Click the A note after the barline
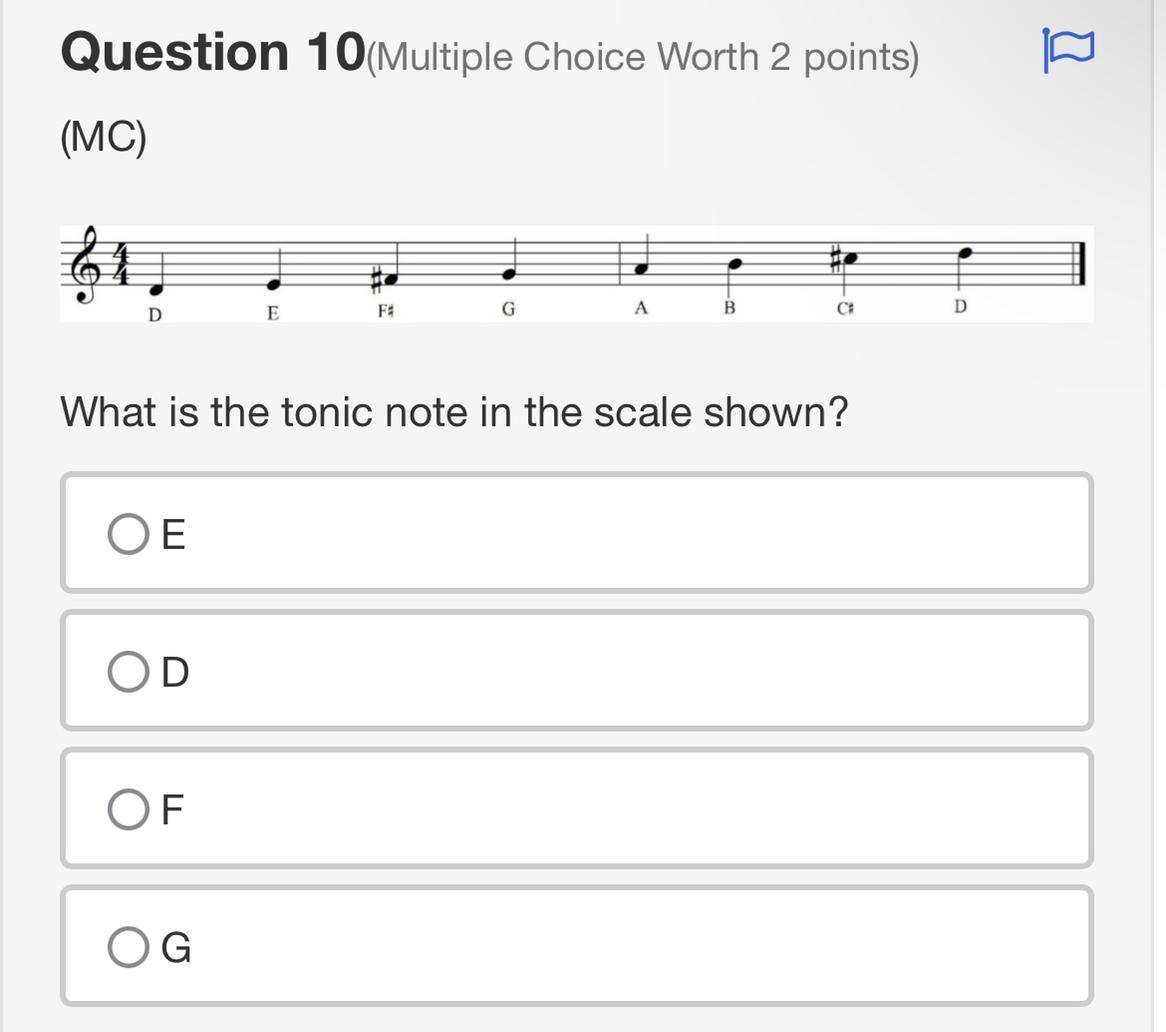Screen dimensions: 1166x1032 [641, 268]
